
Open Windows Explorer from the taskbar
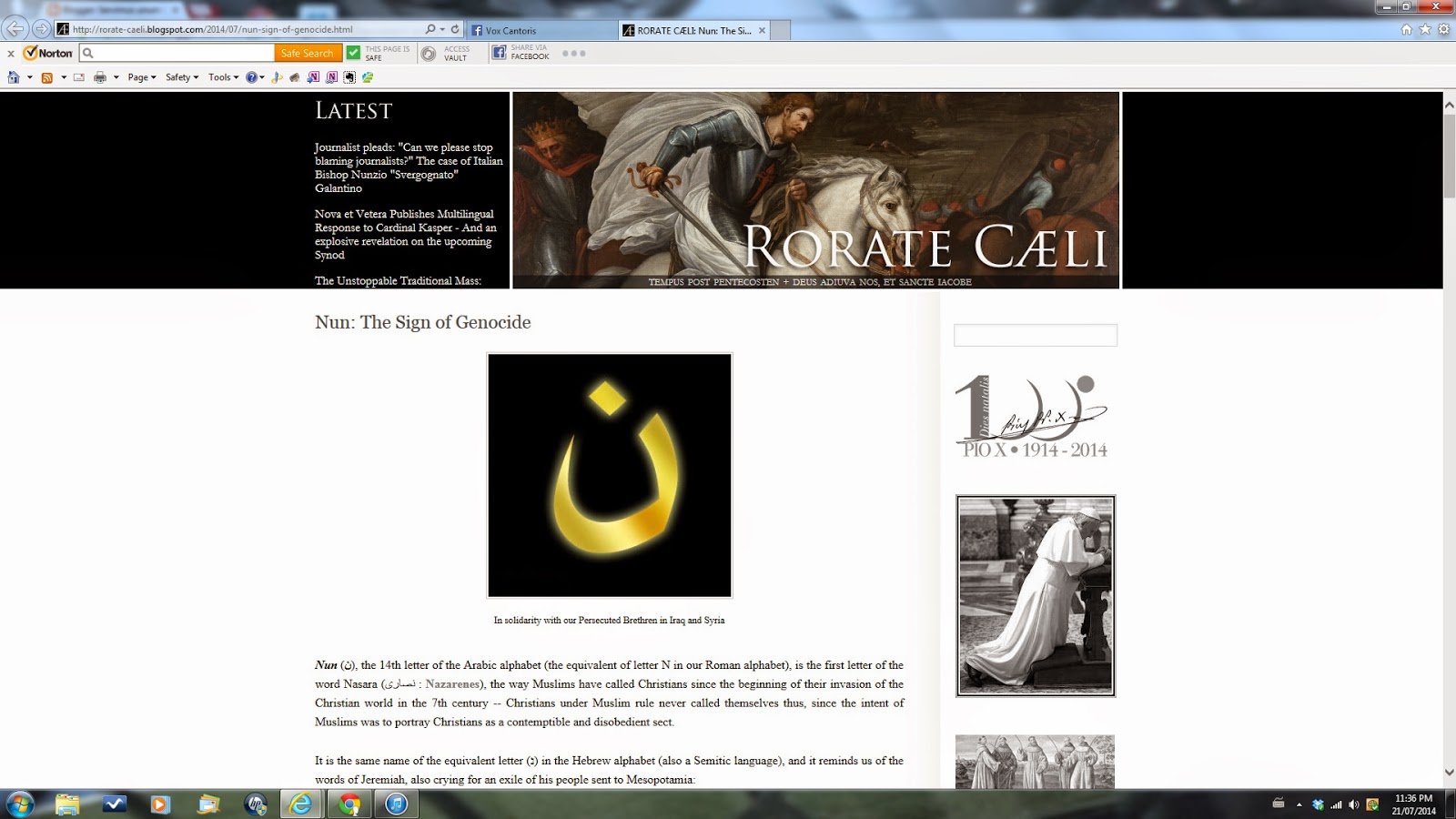point(67,804)
